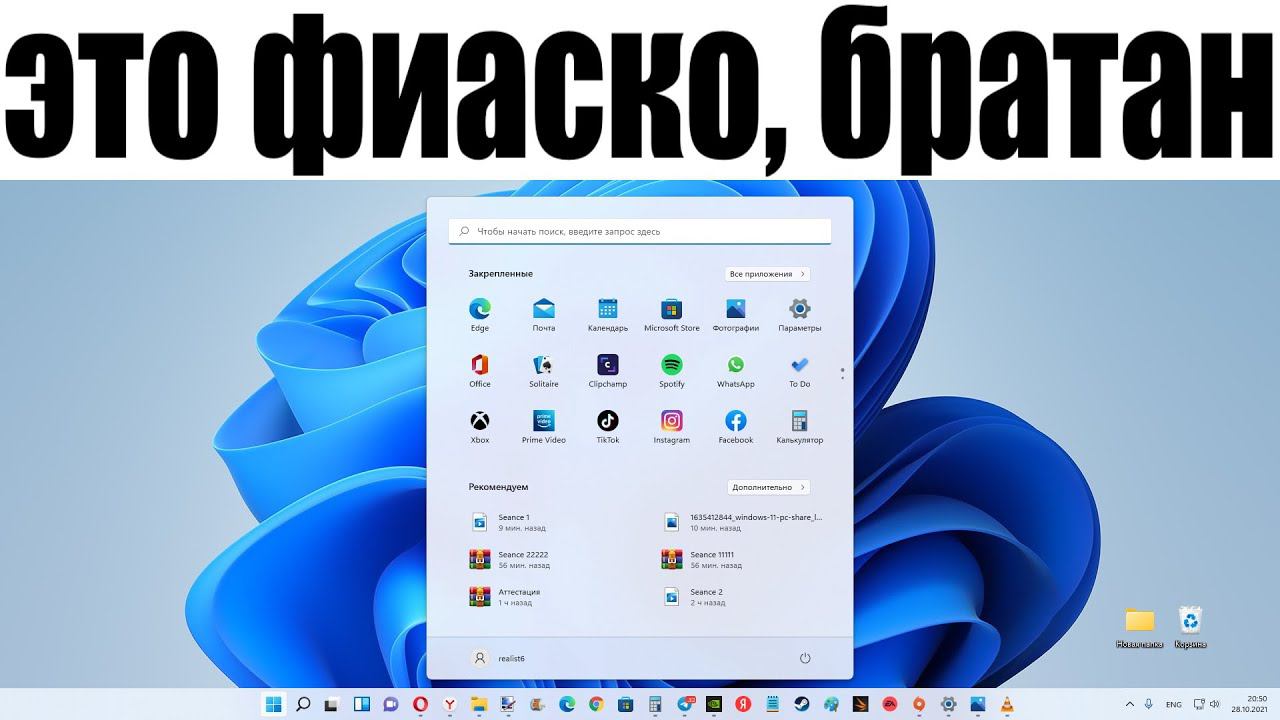Open the Facebook app

pyautogui.click(x=736, y=426)
